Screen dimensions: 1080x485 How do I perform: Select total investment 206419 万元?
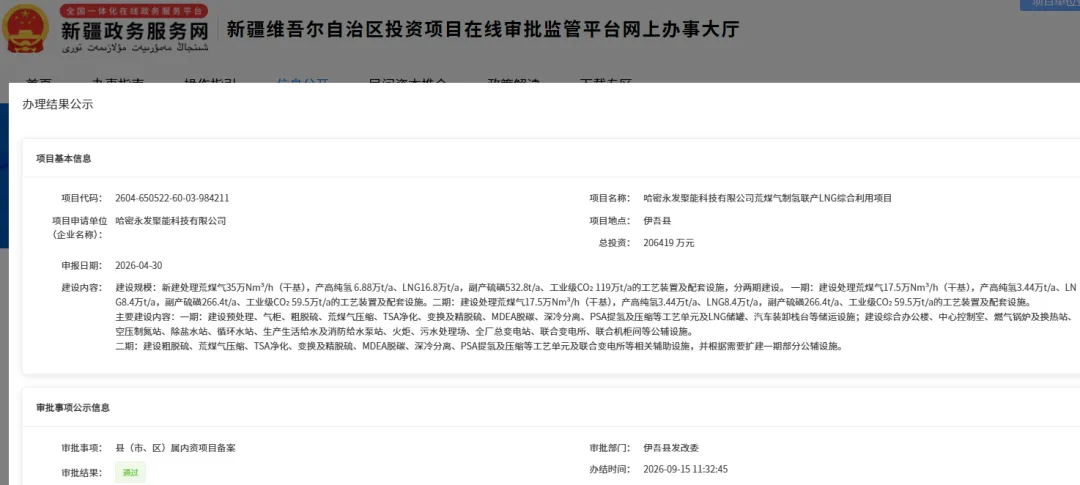click(668, 243)
